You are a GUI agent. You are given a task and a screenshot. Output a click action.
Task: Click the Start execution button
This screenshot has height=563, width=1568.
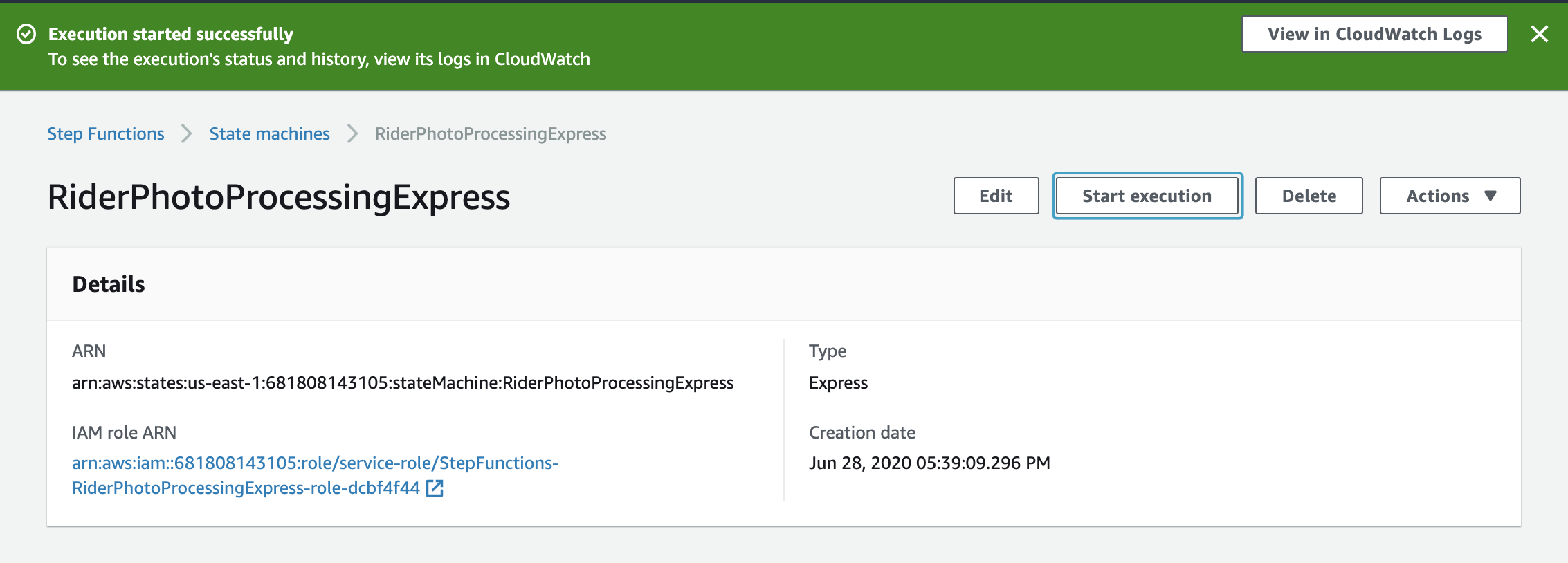point(1147,196)
